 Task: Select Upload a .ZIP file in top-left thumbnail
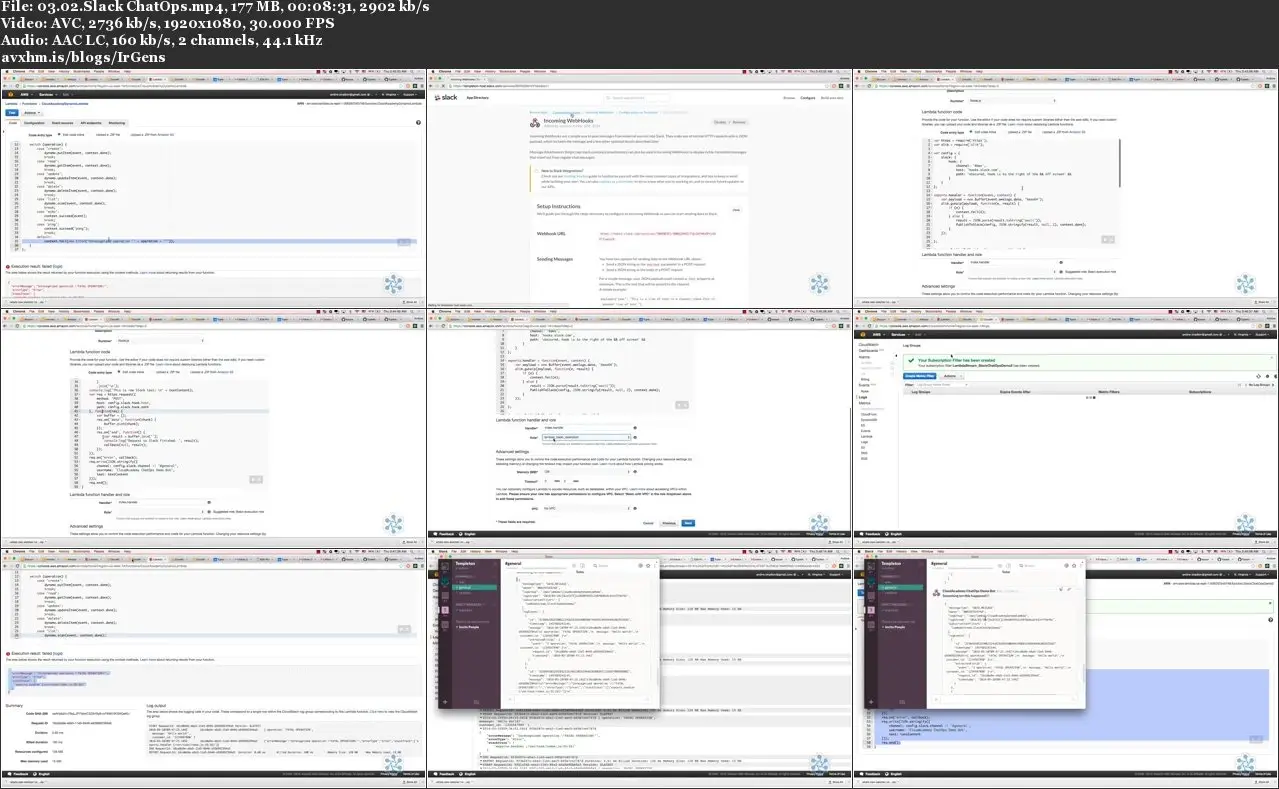point(107,135)
